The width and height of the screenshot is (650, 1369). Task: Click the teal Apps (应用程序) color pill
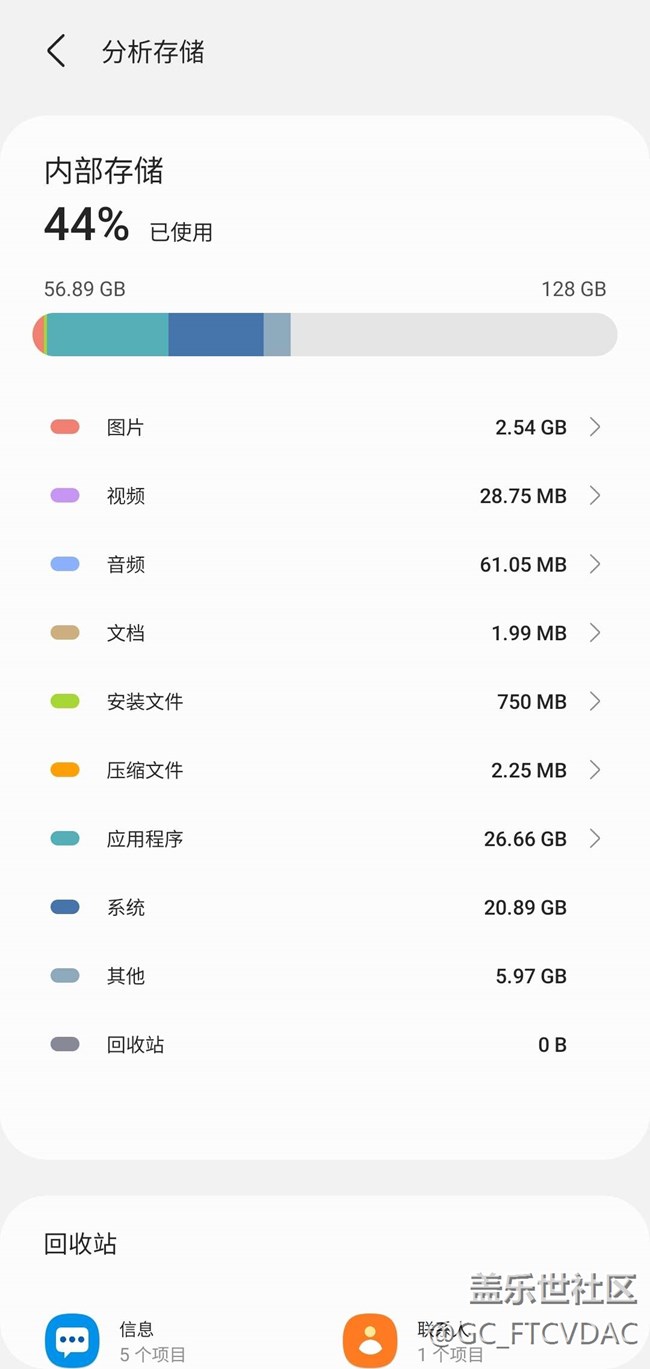click(x=65, y=838)
